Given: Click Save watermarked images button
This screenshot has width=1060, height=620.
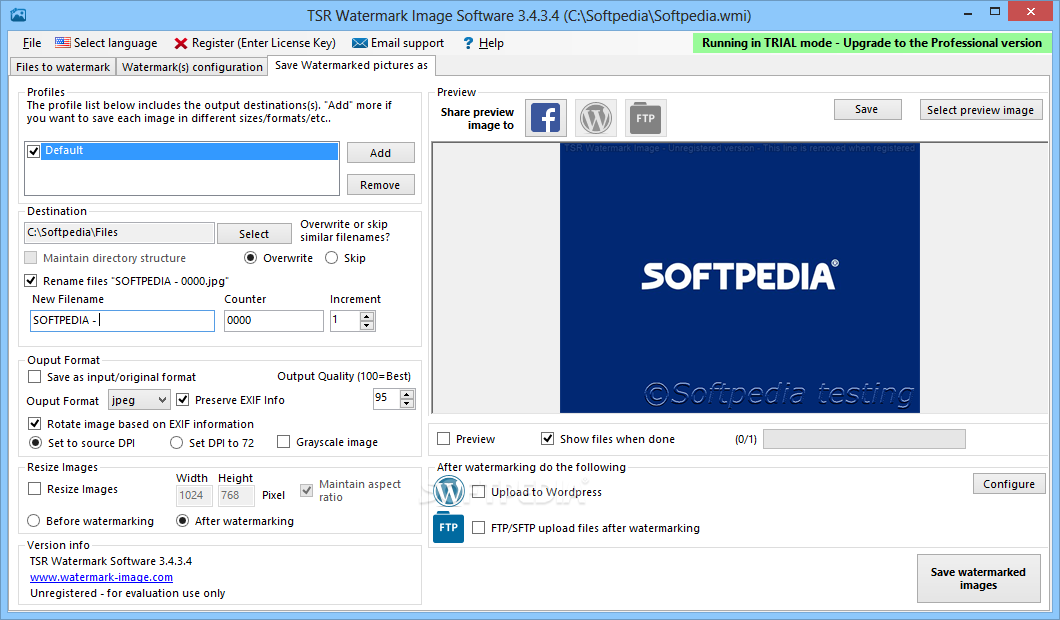Looking at the screenshot, I should coord(978,579).
